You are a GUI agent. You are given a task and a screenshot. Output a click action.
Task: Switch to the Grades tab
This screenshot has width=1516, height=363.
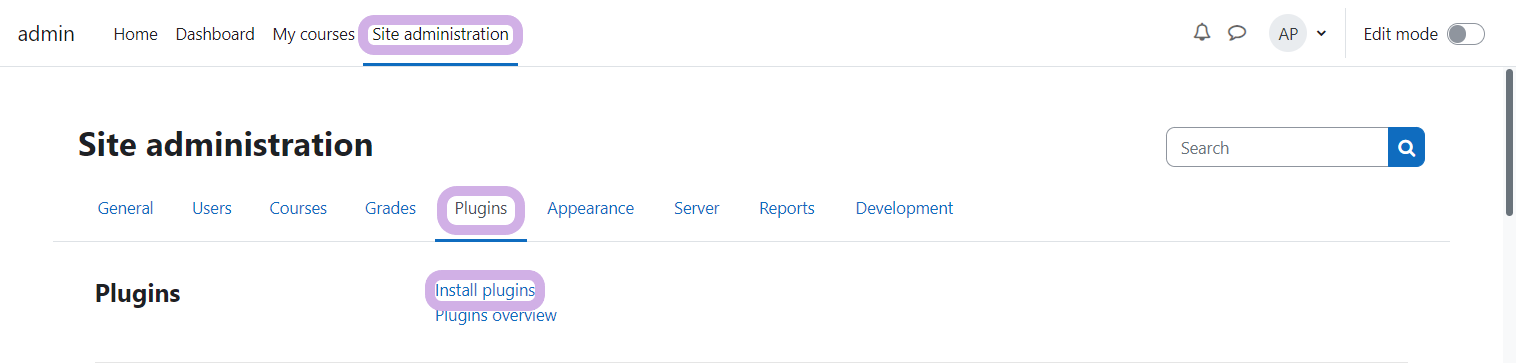(390, 208)
